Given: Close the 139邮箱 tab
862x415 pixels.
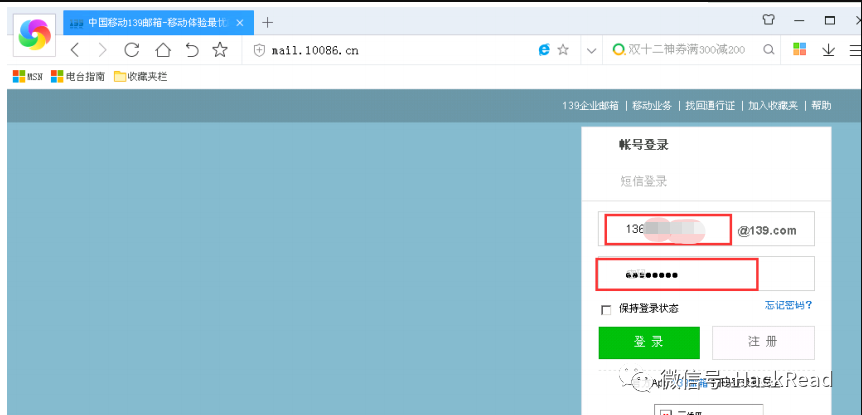Looking at the screenshot, I should tap(240, 23).
